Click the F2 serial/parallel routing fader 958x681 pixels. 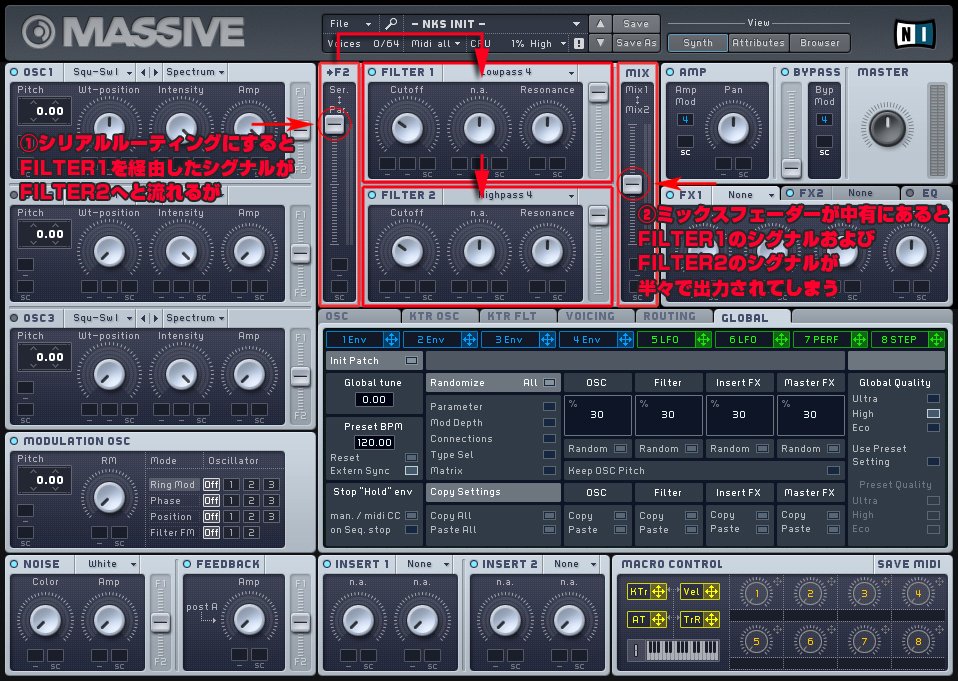click(x=334, y=125)
